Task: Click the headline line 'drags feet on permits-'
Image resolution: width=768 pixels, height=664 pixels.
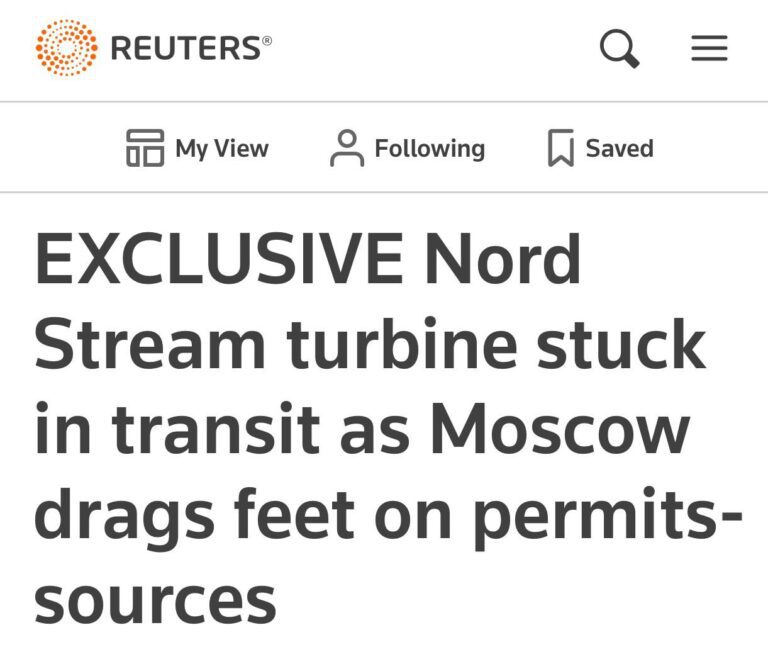Action: pos(388,518)
